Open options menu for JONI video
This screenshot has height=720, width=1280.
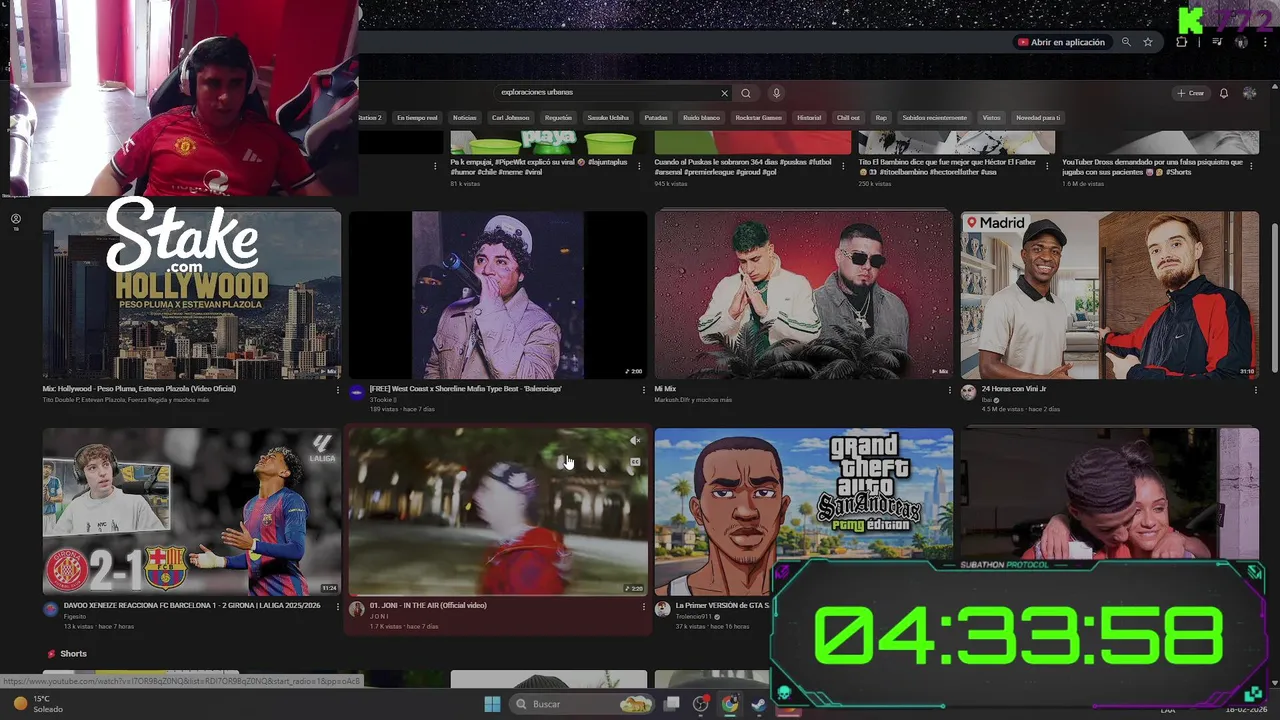pos(643,607)
